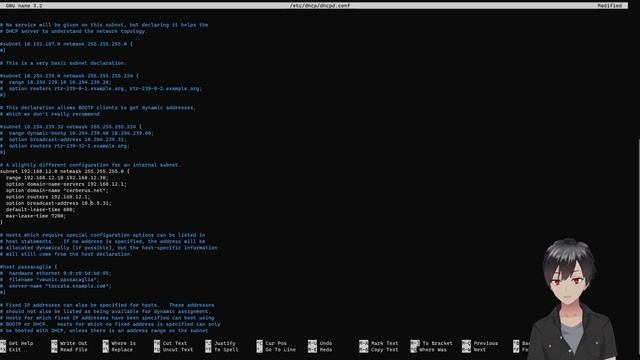Click the '# Hosts which require special configuration' comment

(102, 235)
